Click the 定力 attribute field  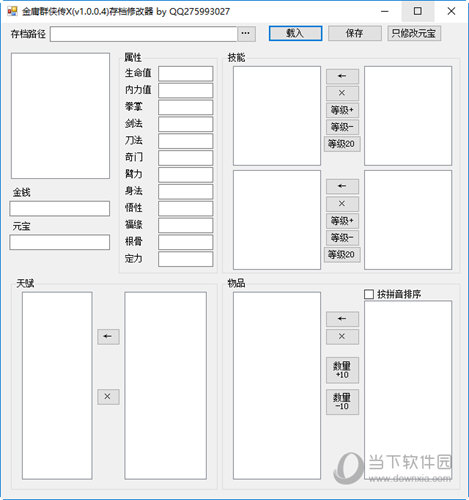pos(186,259)
